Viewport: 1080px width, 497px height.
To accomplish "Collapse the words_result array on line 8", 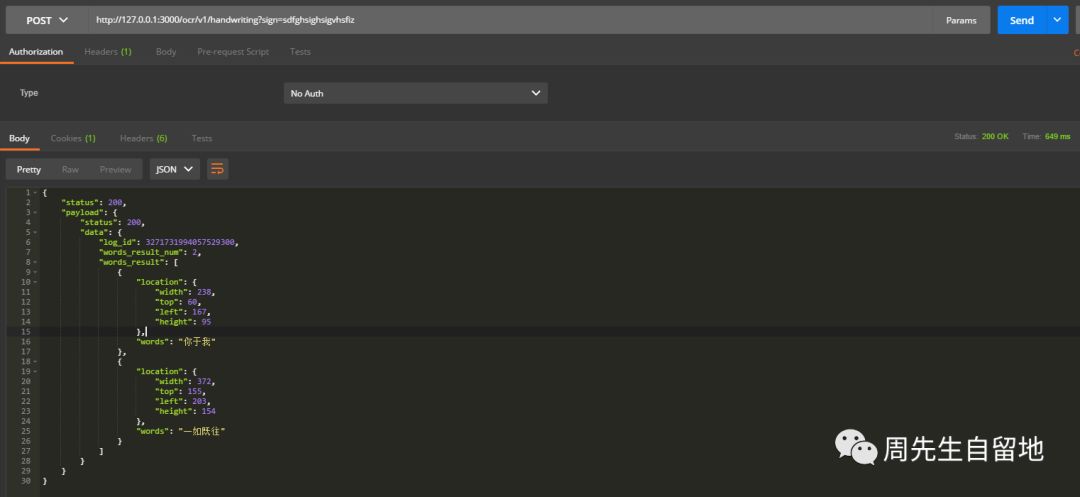I will coord(34,262).
